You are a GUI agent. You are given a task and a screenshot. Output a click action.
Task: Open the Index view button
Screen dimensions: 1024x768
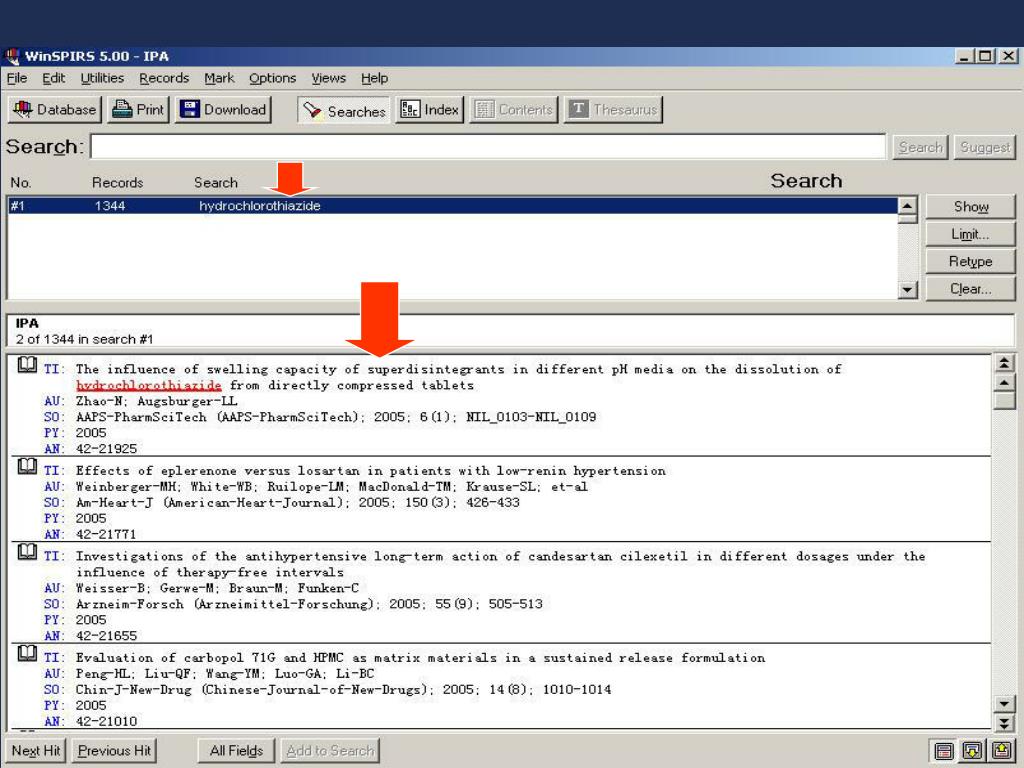(x=430, y=110)
